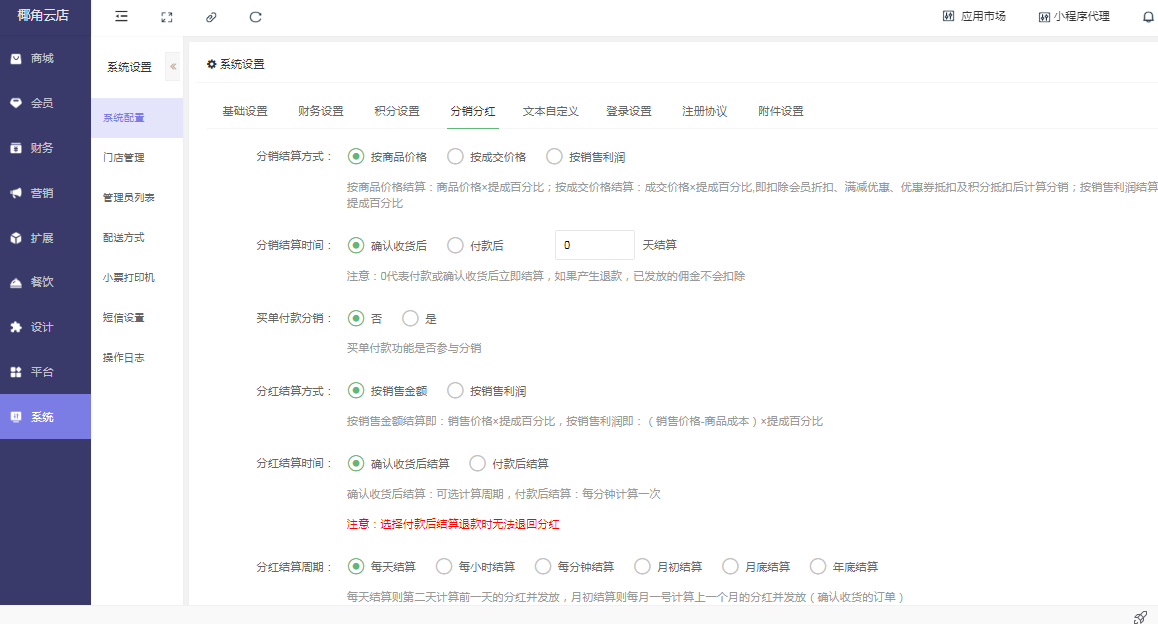Click the 系统 monitor icon

point(16,417)
